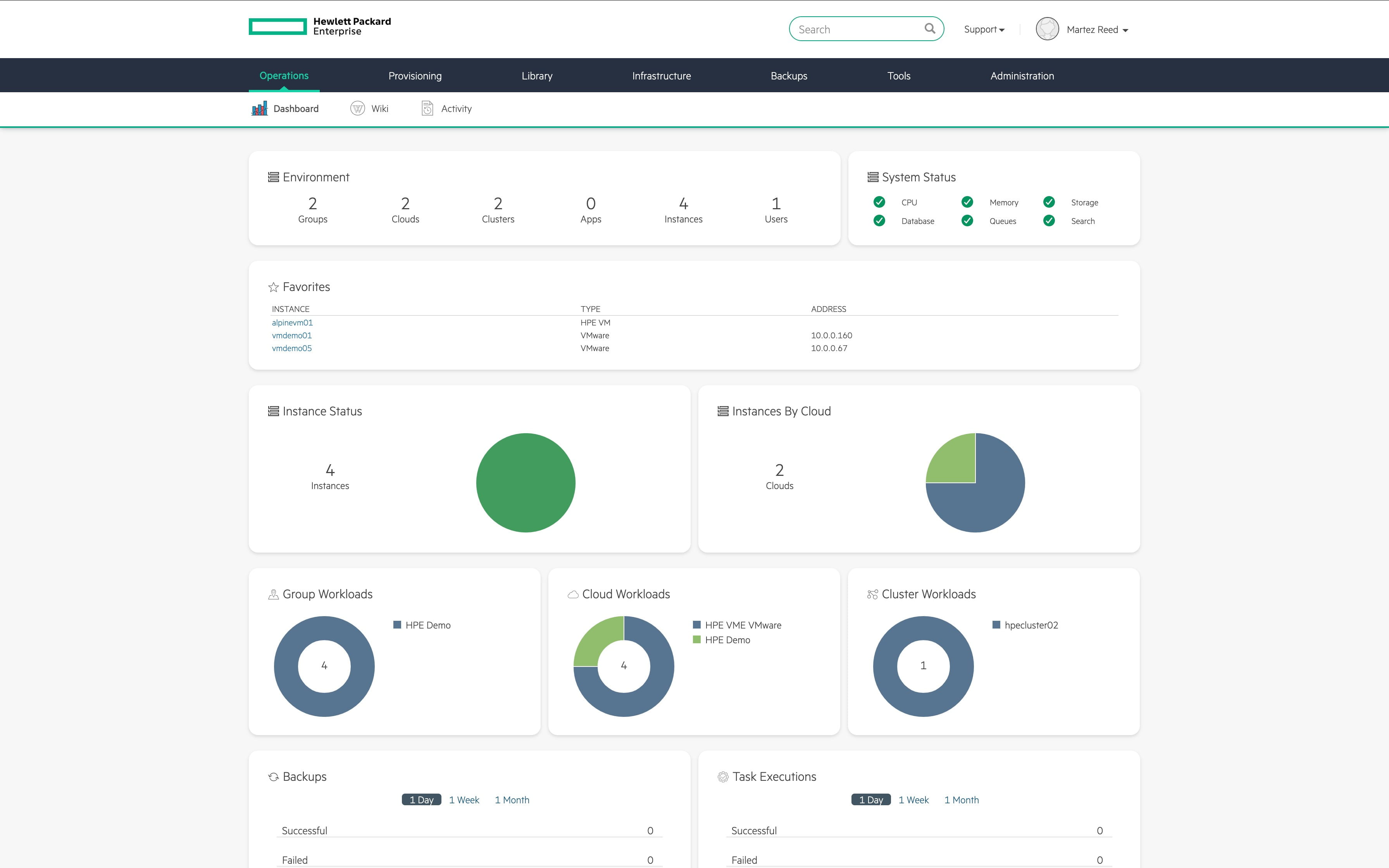Open the user avatar menu

1047,29
